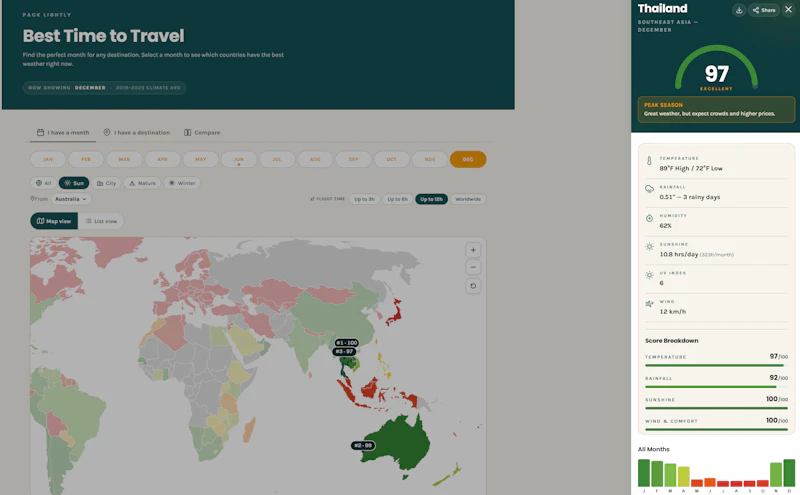Set flight time Up to 6h
The width and height of the screenshot is (800, 495).
[397, 199]
